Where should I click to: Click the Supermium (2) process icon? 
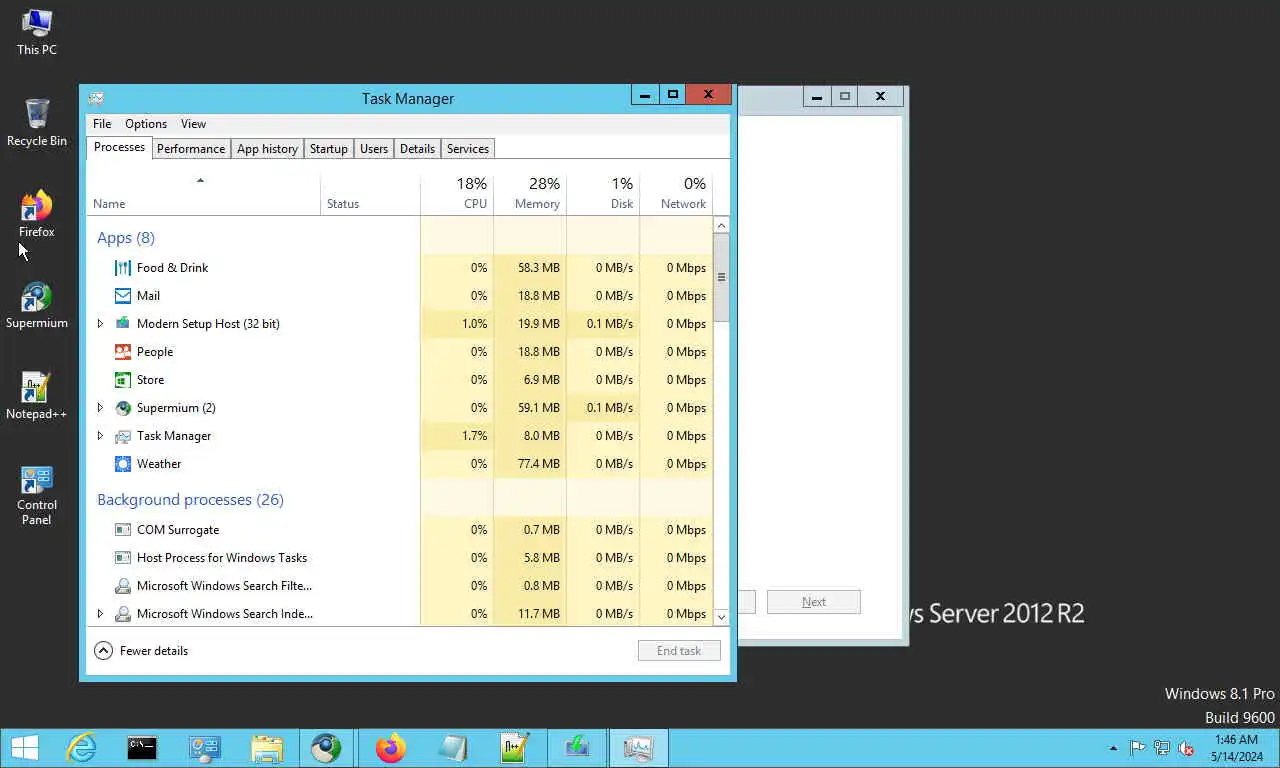click(x=123, y=408)
